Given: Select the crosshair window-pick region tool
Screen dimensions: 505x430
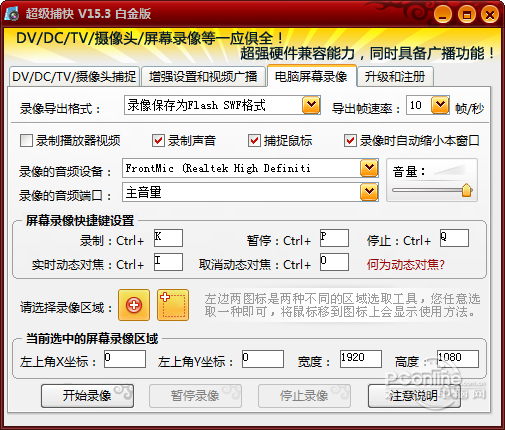Looking at the screenshot, I should tap(134, 305).
